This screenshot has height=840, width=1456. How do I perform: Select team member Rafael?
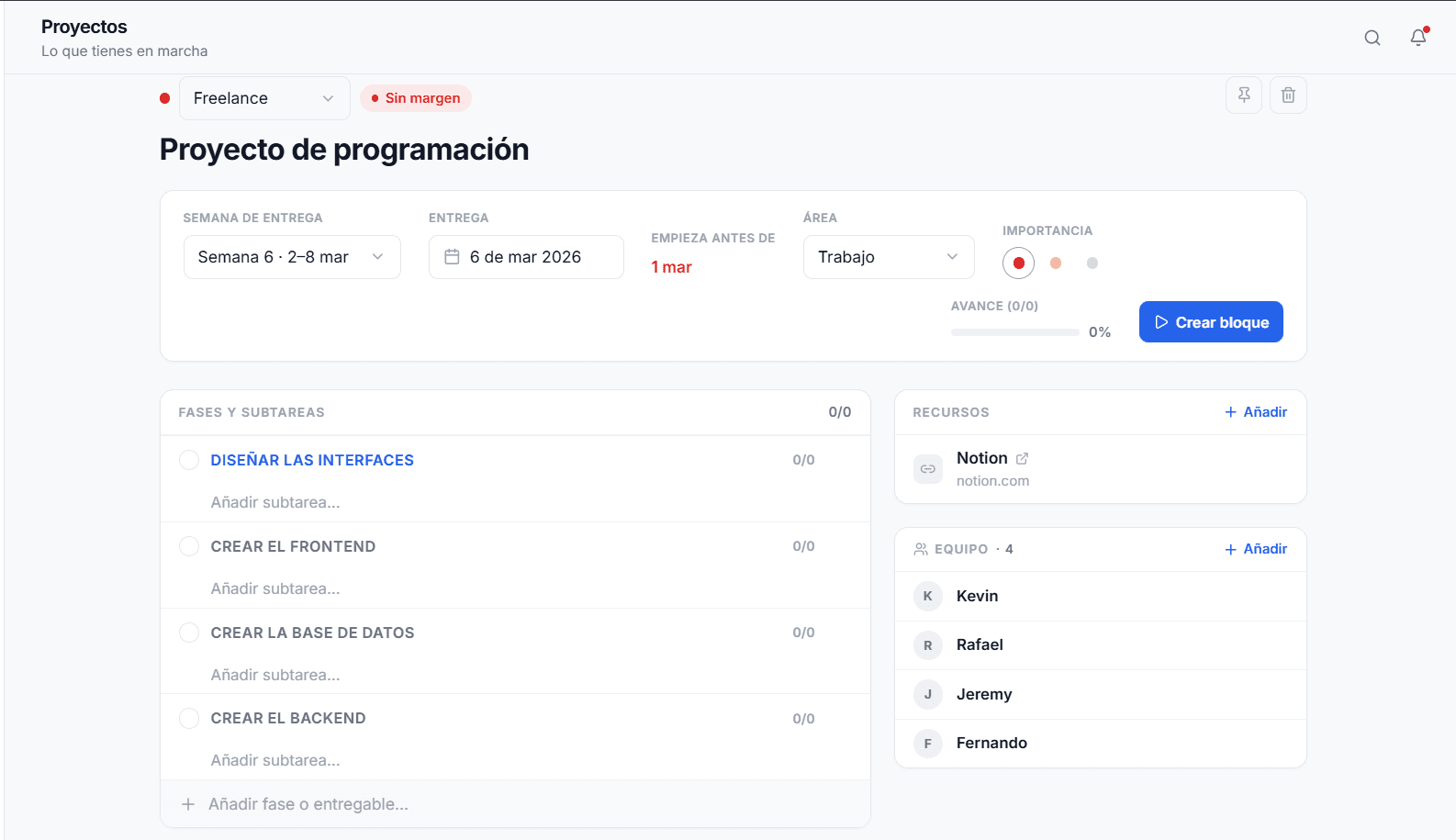[x=1100, y=645]
